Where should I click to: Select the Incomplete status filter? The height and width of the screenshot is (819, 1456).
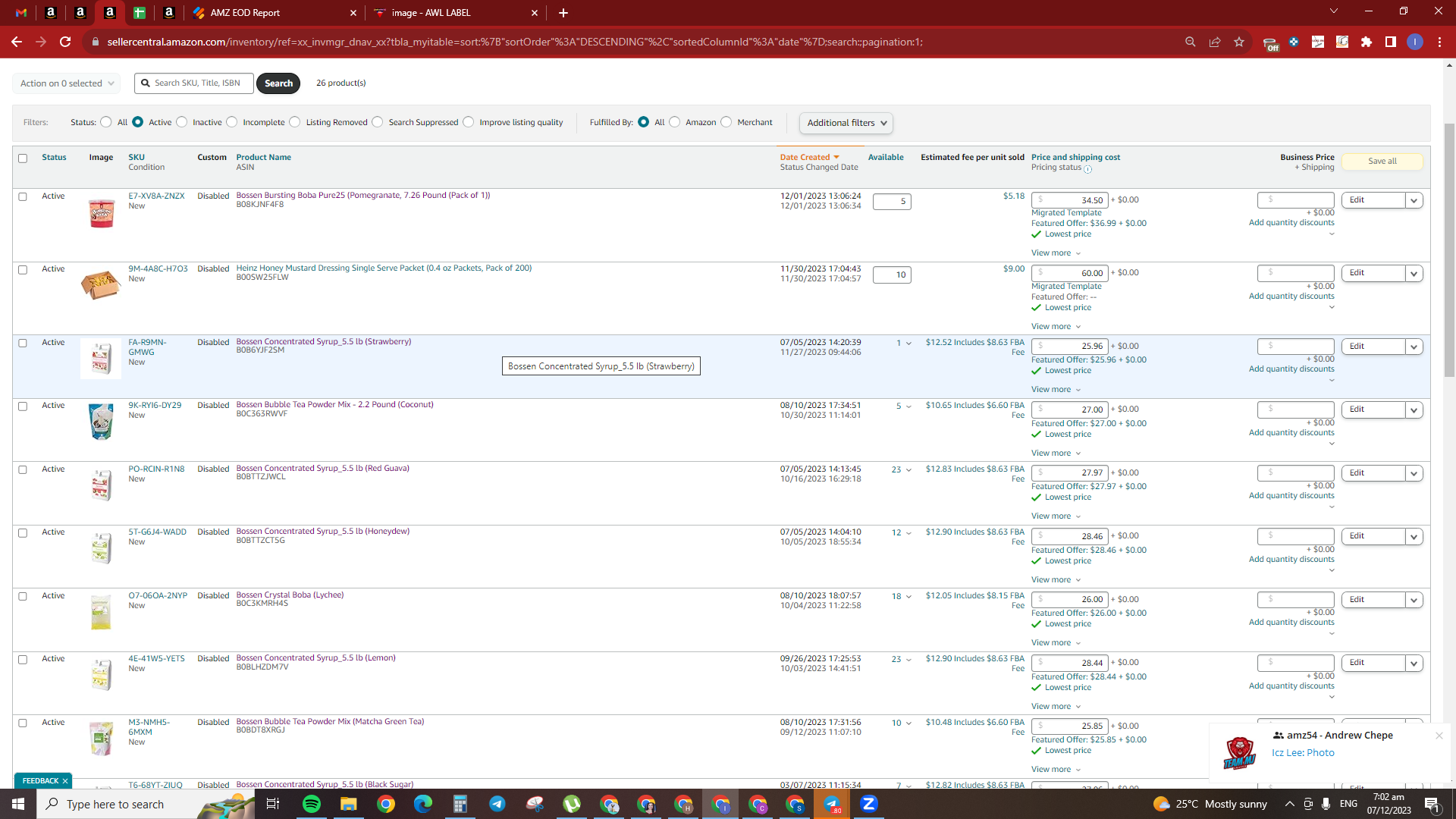point(232,122)
